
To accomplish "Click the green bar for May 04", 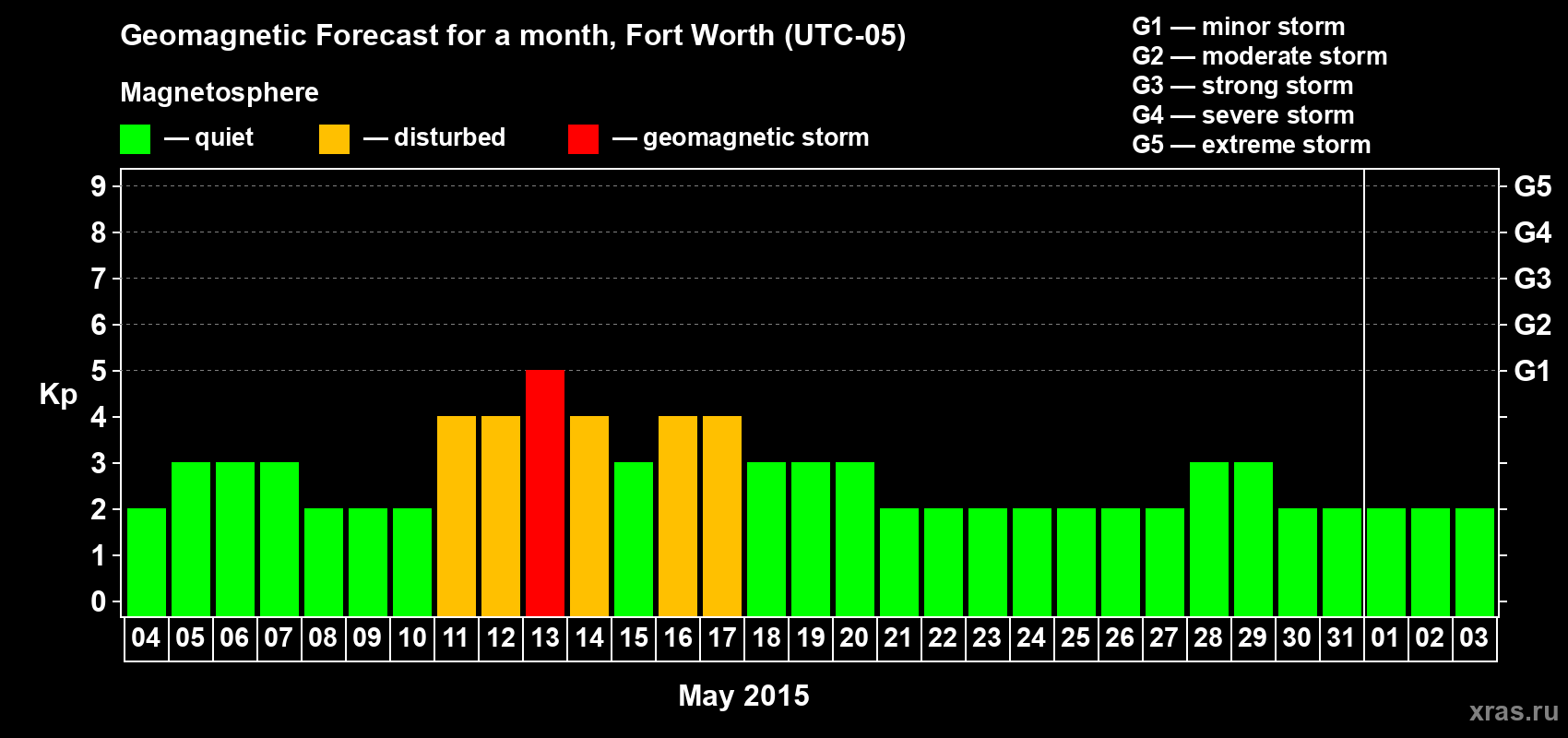I will pyautogui.click(x=147, y=562).
